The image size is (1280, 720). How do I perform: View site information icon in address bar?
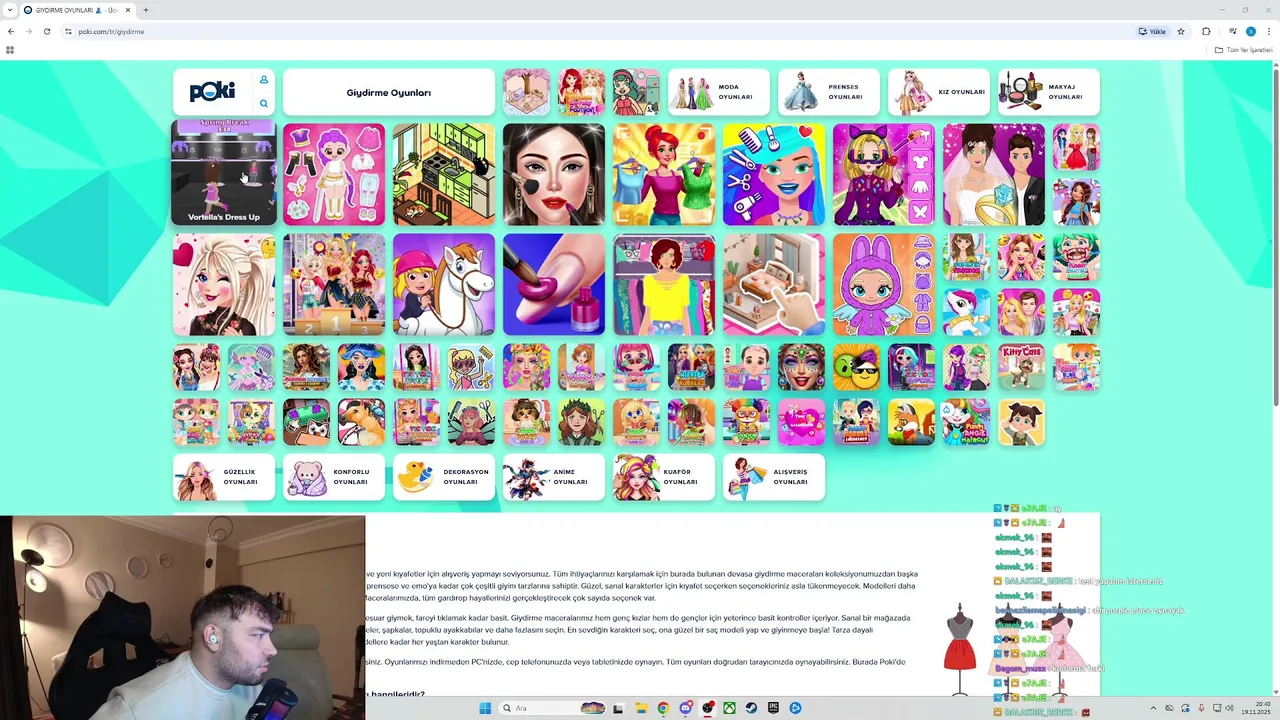click(68, 31)
